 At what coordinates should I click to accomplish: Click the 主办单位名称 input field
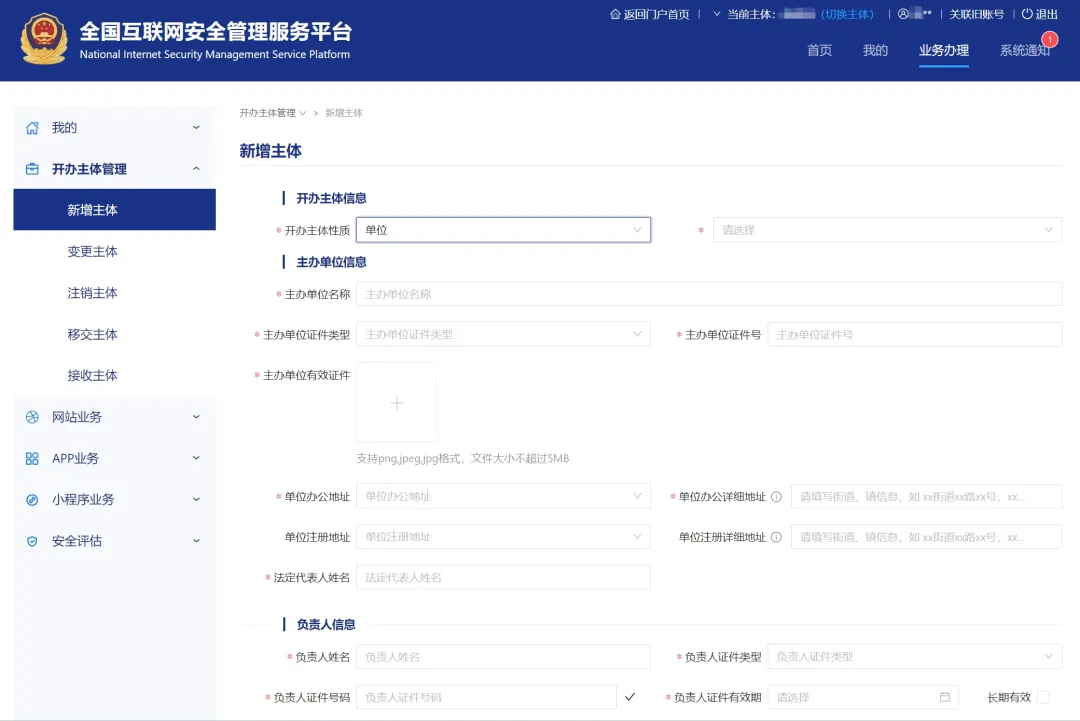point(708,294)
